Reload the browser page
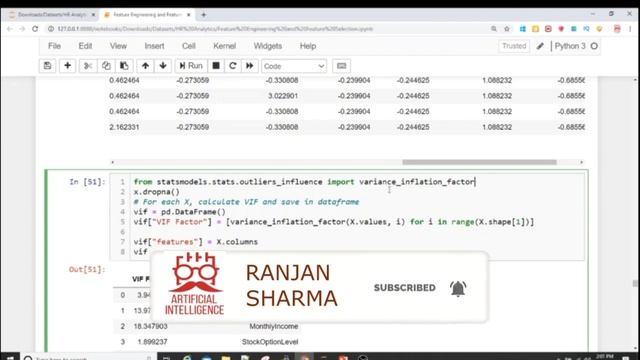This screenshot has width=640, height=360. [35, 29]
